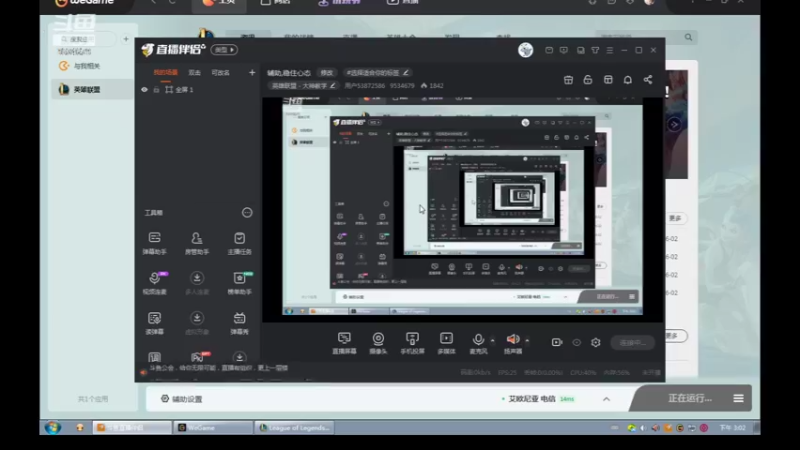Viewport: 800px width, 450px height.
Task: Click WeGame add plus button beside search
Action: click(x=126, y=39)
